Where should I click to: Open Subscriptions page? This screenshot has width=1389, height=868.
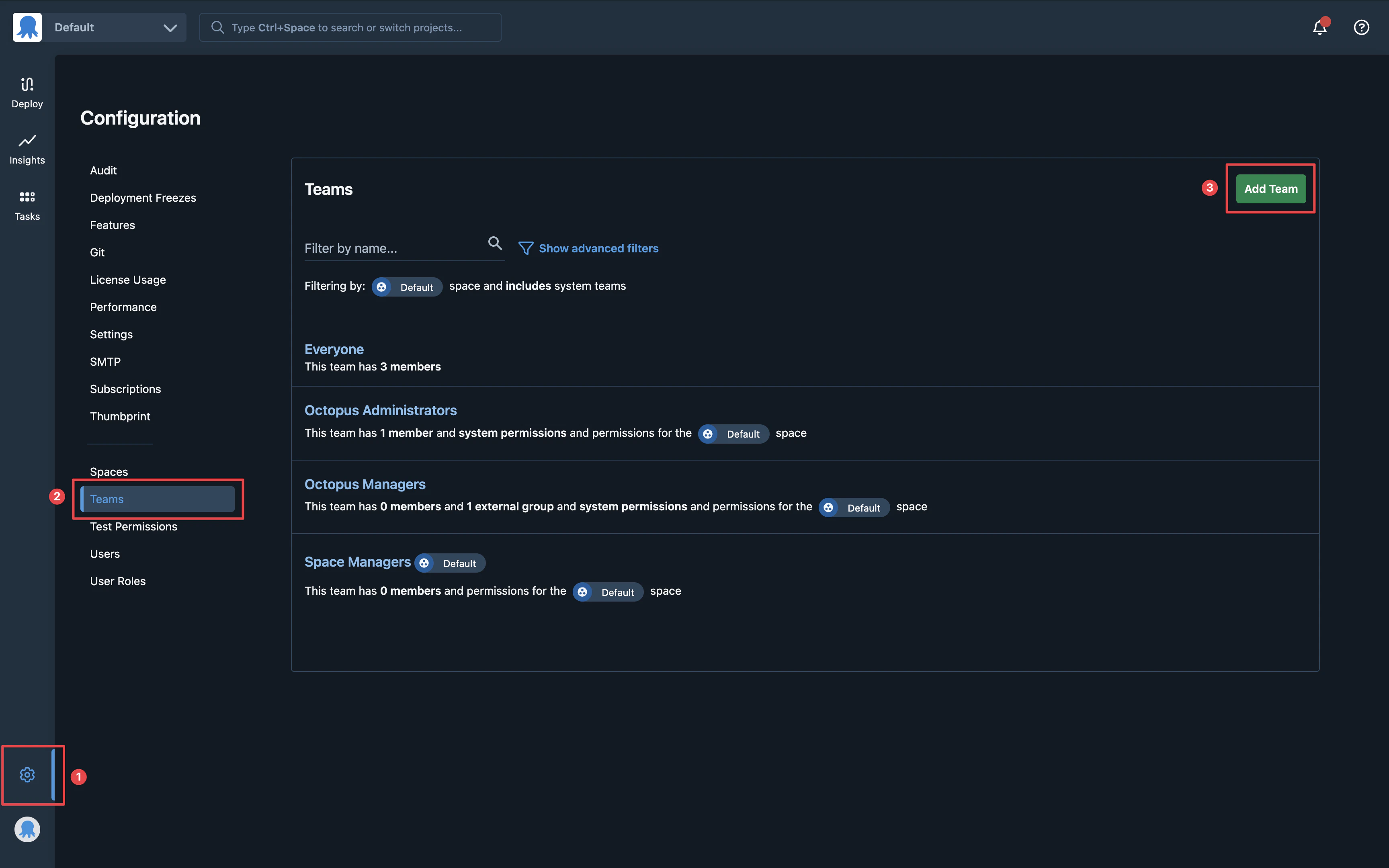pyautogui.click(x=125, y=389)
